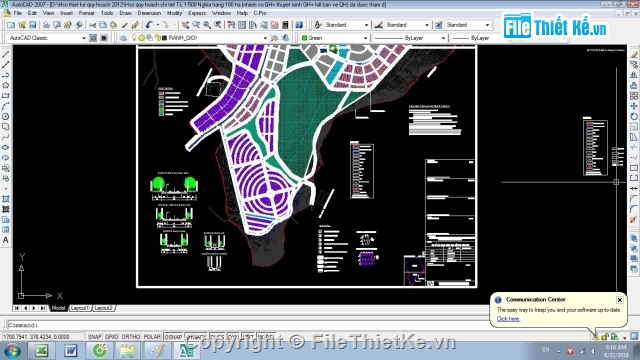
Task: Open QuickCalc calculator icon
Action: coord(285,25)
